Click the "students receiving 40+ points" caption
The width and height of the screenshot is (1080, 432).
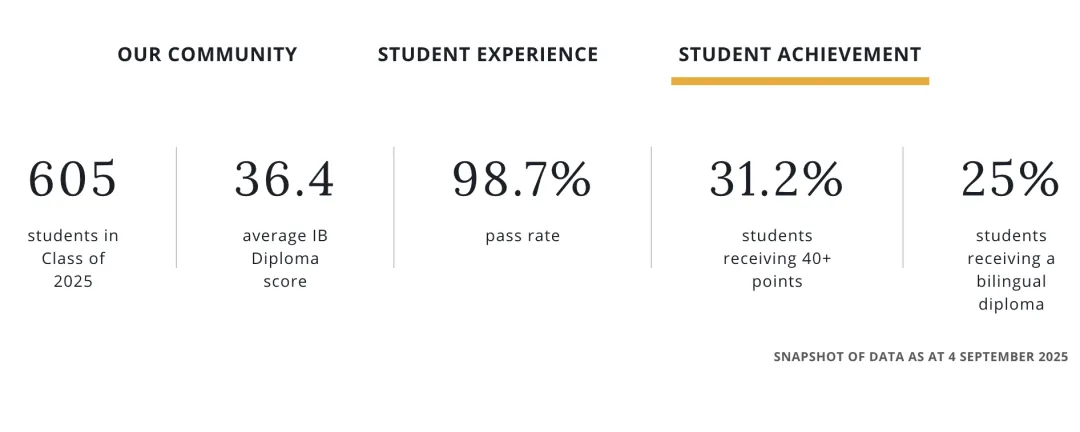777,259
